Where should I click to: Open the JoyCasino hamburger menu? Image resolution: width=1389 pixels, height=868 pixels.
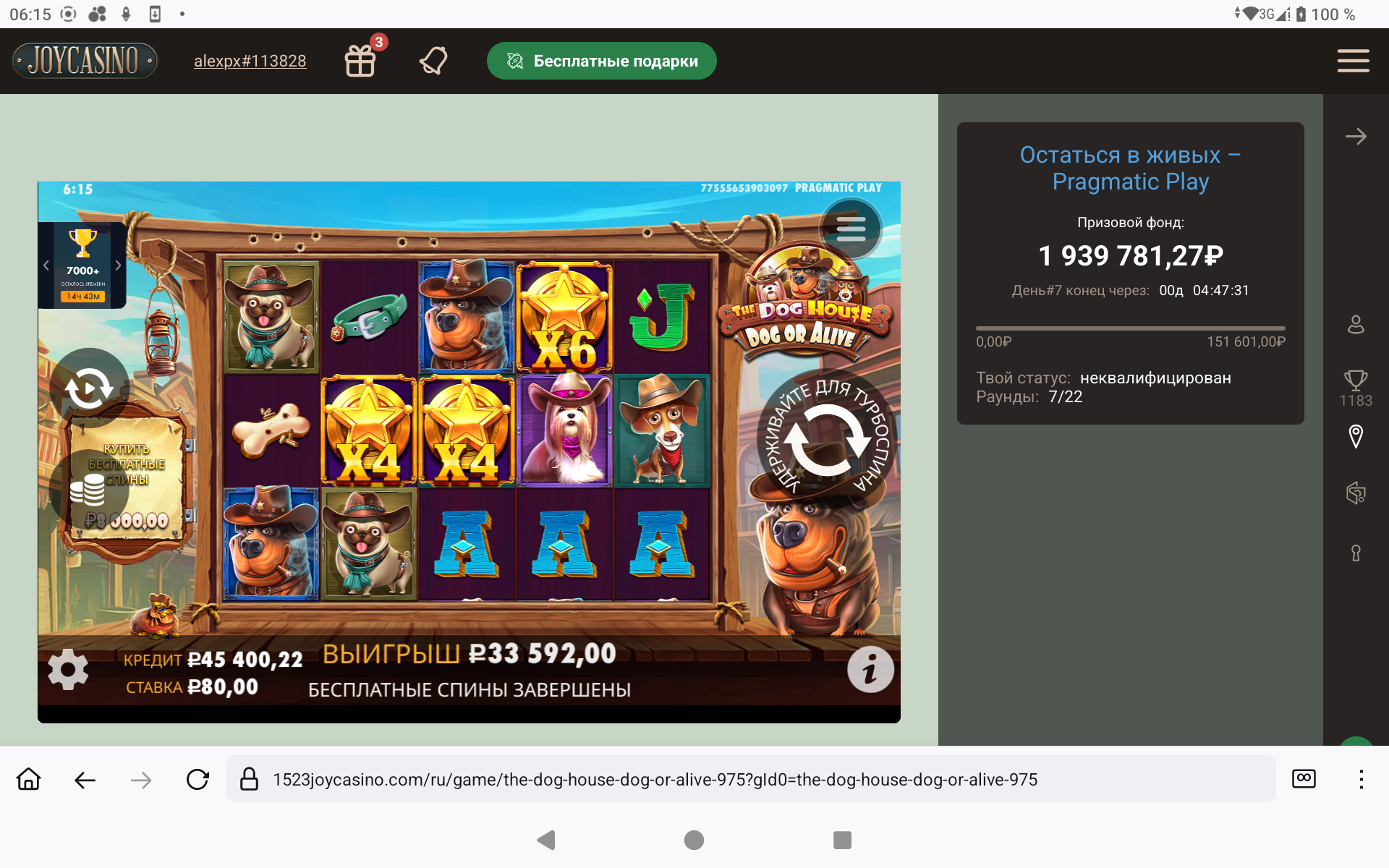point(1353,61)
